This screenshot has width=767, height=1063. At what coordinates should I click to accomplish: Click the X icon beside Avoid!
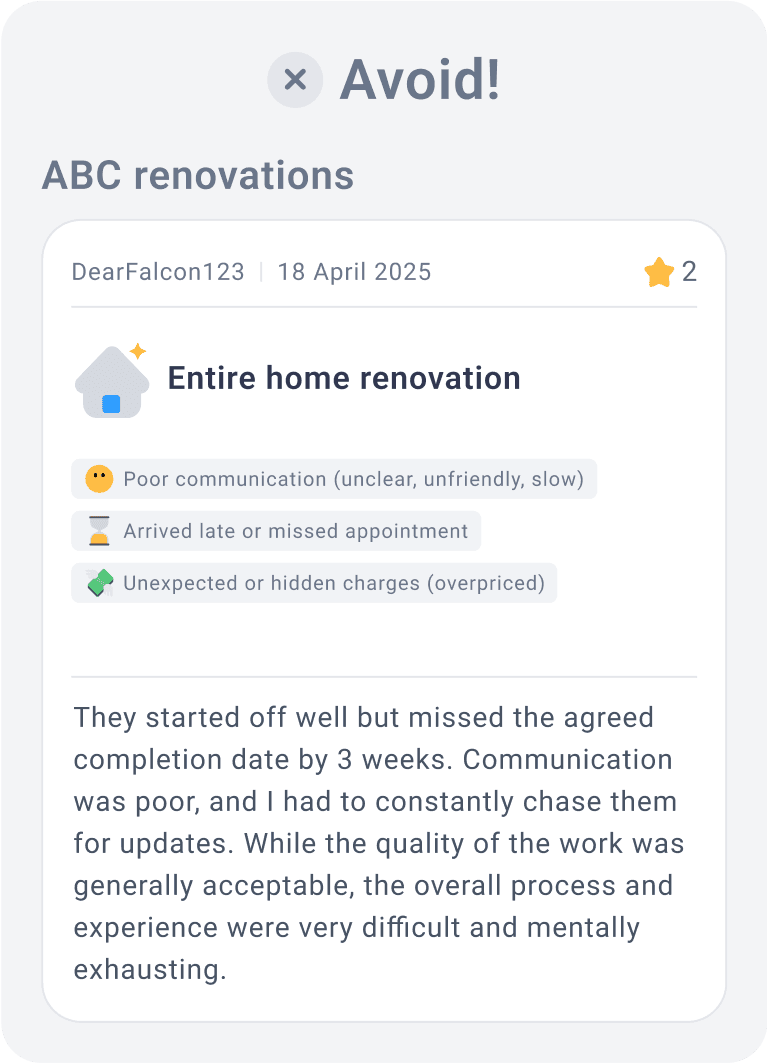pos(295,79)
